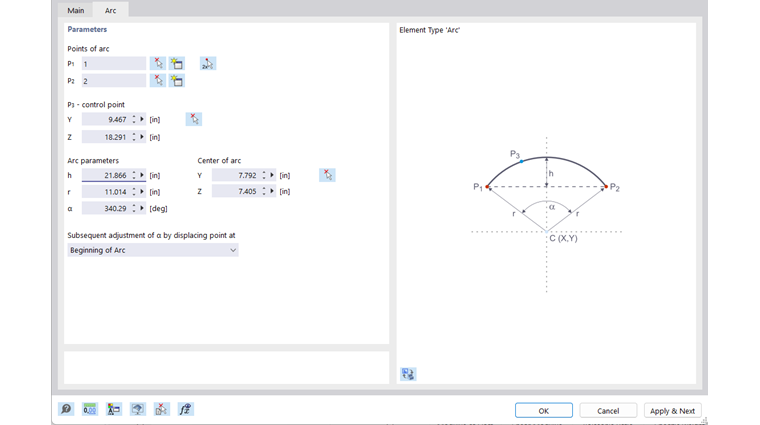The height and width of the screenshot is (425, 760).
Task: Confirm dialog with OK button
Action: click(x=544, y=410)
